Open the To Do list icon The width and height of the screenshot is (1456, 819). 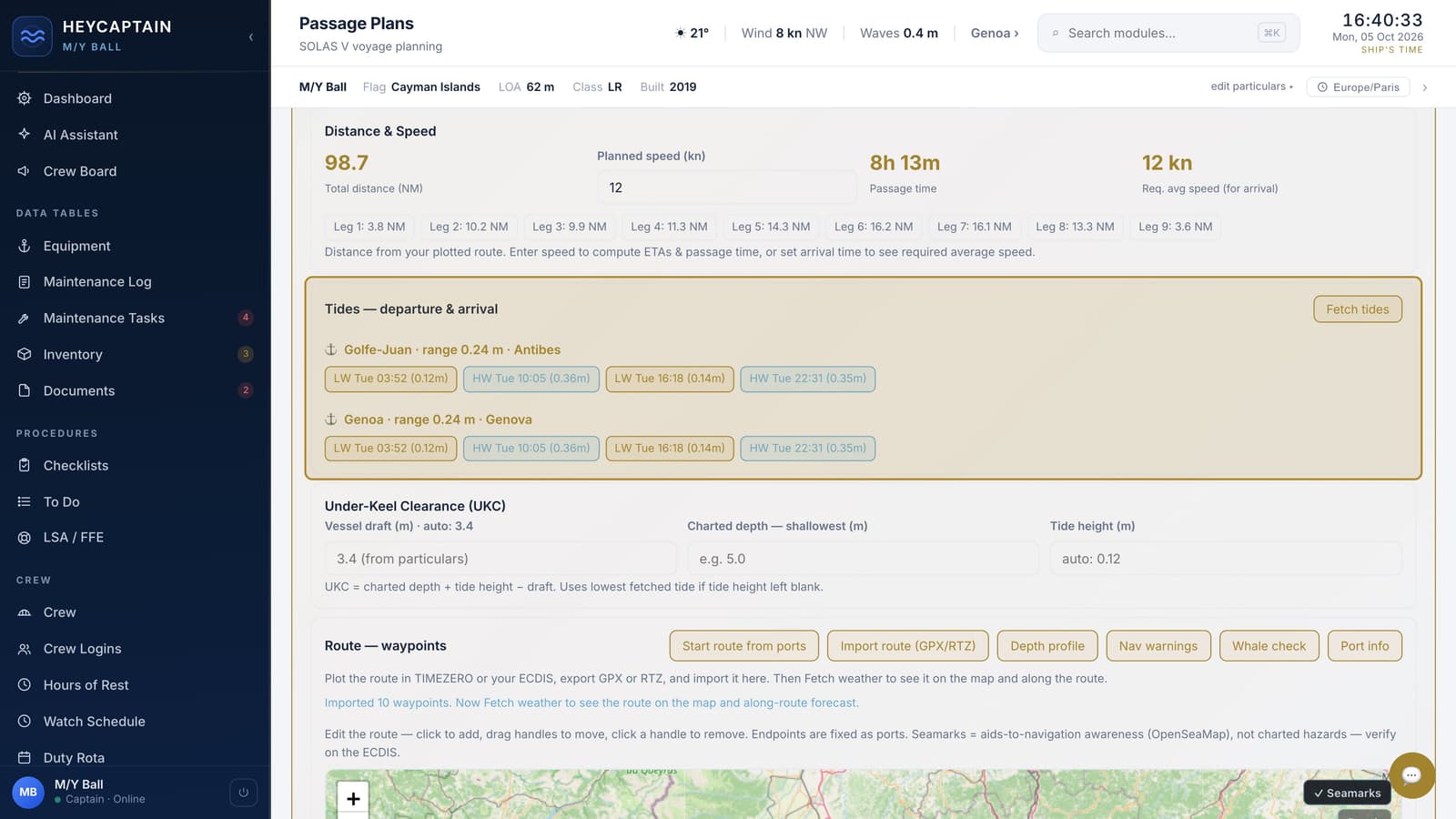(x=25, y=501)
